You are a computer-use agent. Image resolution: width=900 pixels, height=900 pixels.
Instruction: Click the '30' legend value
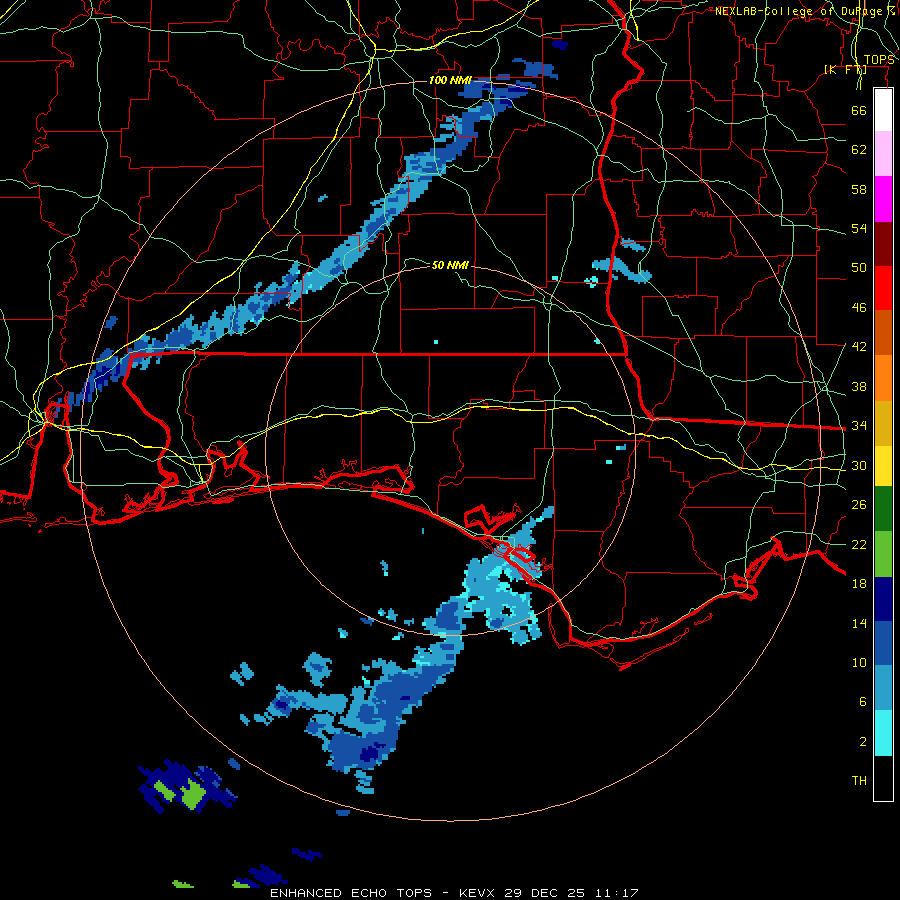click(859, 465)
